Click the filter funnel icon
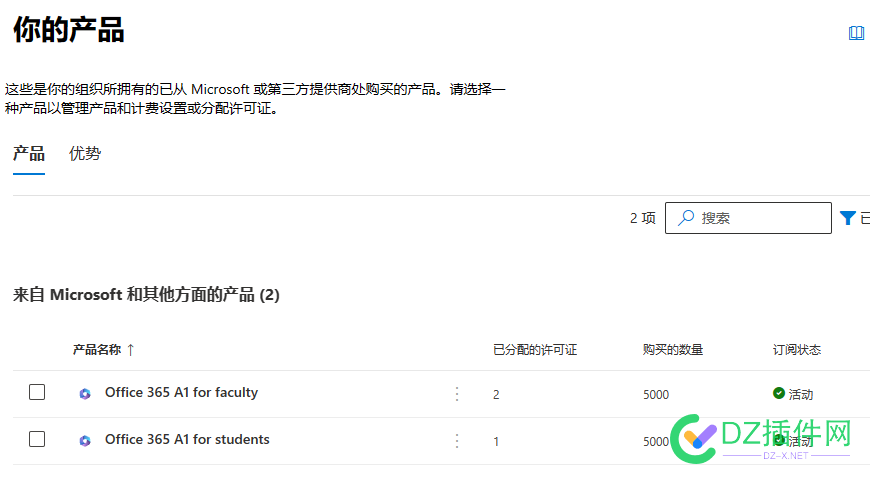Image resolution: width=870 pixels, height=479 pixels. coord(847,218)
